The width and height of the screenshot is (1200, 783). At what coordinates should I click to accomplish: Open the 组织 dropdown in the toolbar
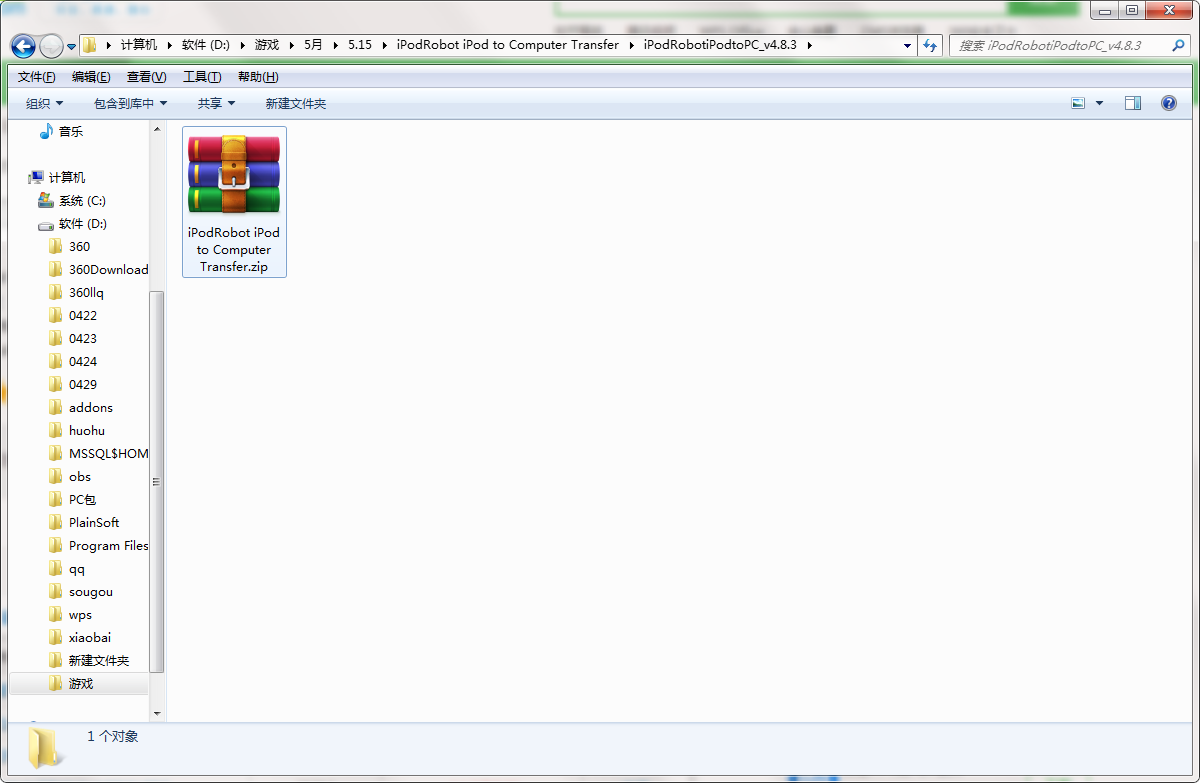(44, 103)
